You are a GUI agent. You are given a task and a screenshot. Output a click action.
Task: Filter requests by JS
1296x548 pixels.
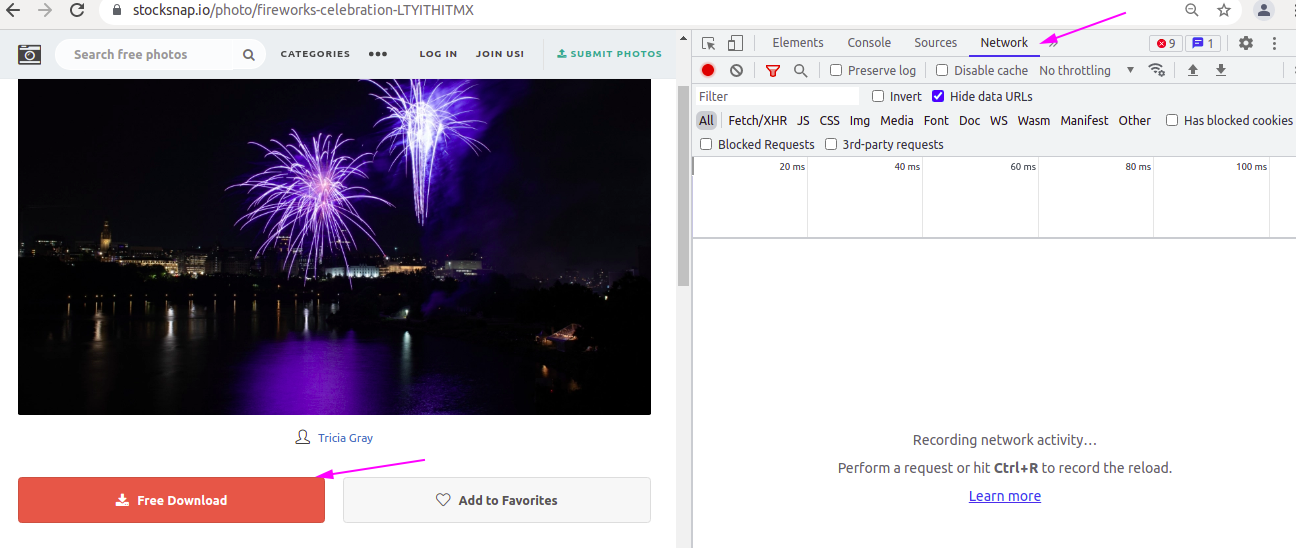(x=803, y=120)
